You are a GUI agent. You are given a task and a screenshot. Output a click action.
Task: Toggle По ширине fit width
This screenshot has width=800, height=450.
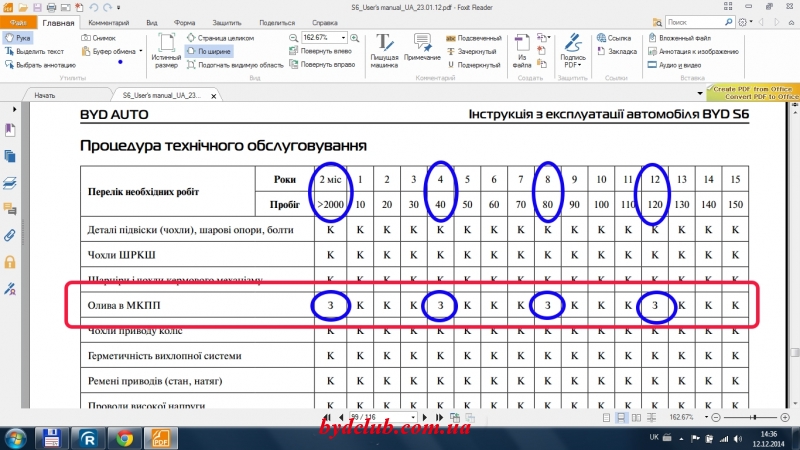coord(209,52)
